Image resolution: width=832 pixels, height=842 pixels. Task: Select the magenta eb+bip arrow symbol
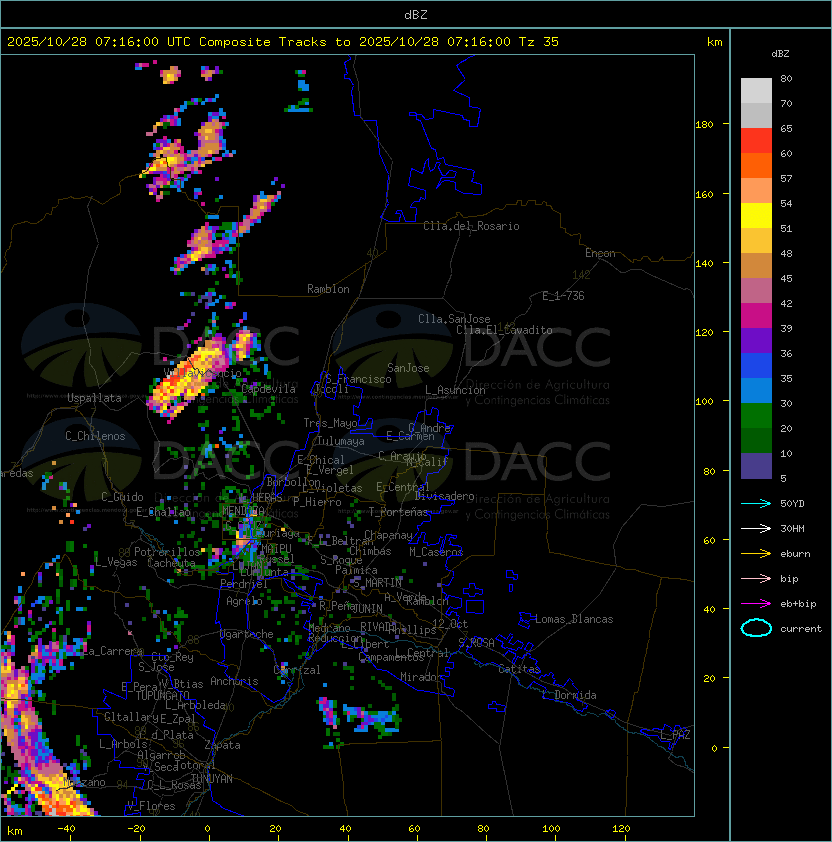756,604
